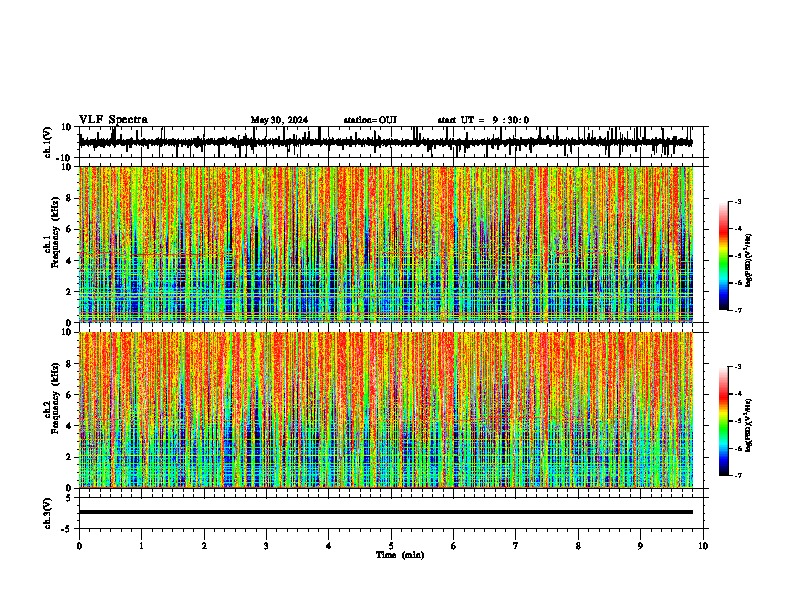This screenshot has height=612, width=792.
Task: Click the time axis tick label '10'
Action: tap(703, 546)
